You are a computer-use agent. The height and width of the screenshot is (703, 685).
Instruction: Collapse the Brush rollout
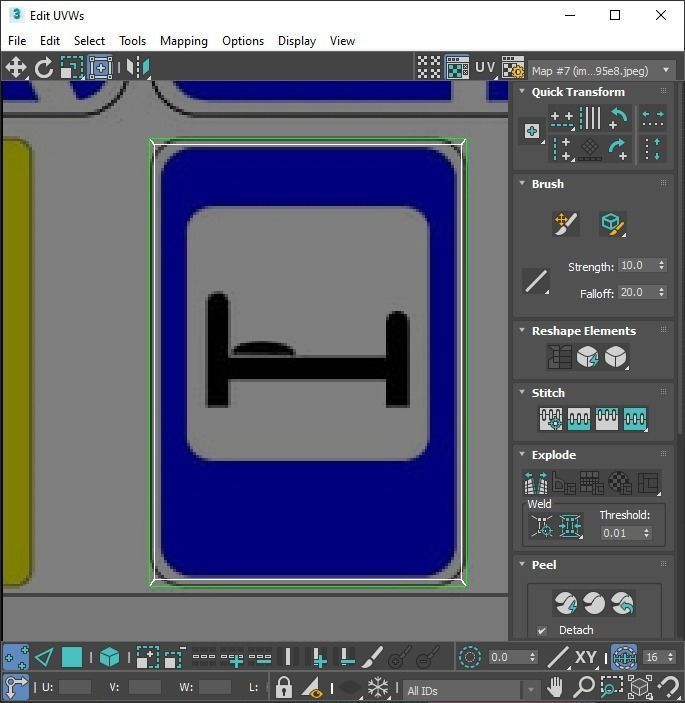(x=522, y=183)
